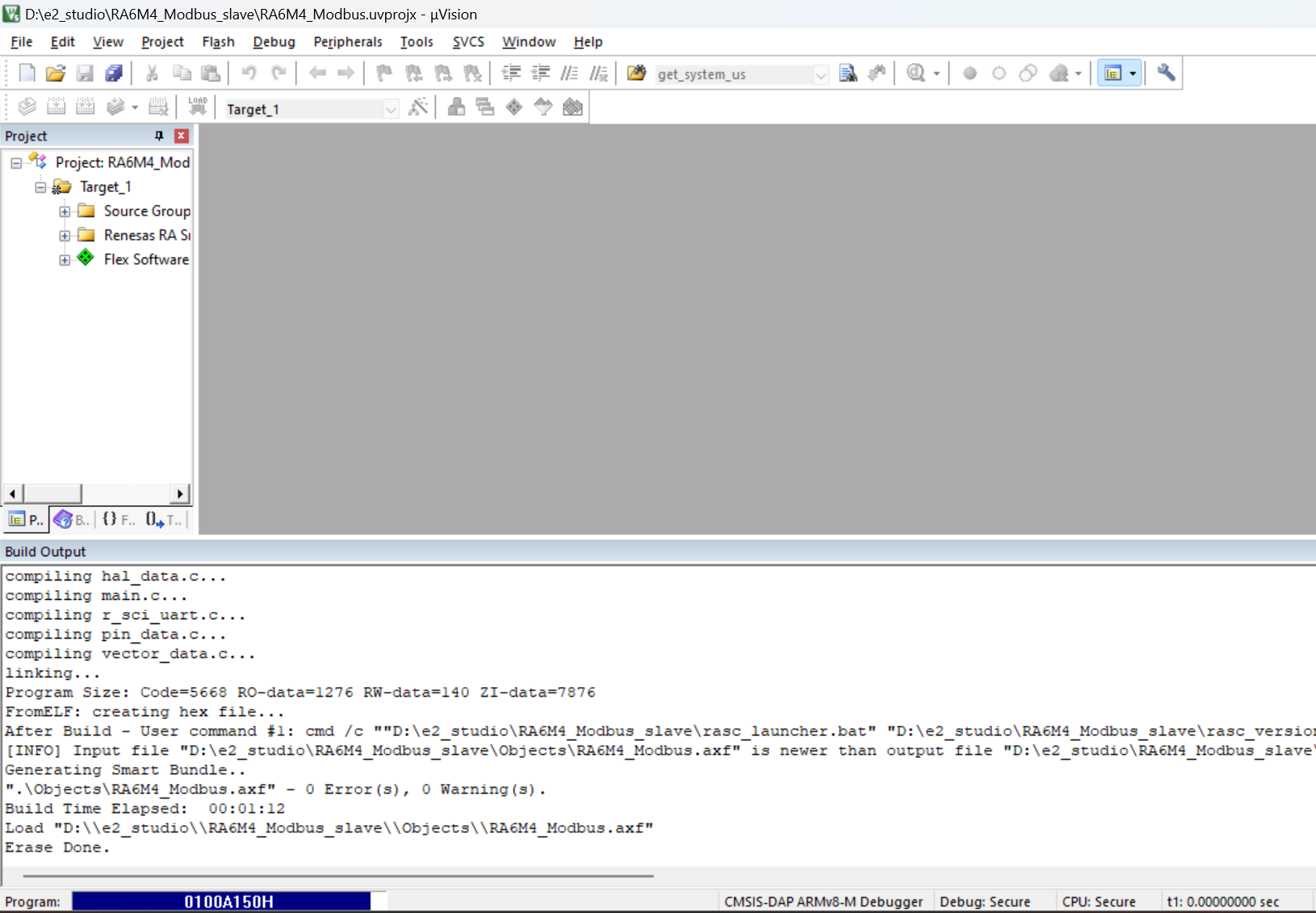Open a file with the Open icon

pos(55,73)
